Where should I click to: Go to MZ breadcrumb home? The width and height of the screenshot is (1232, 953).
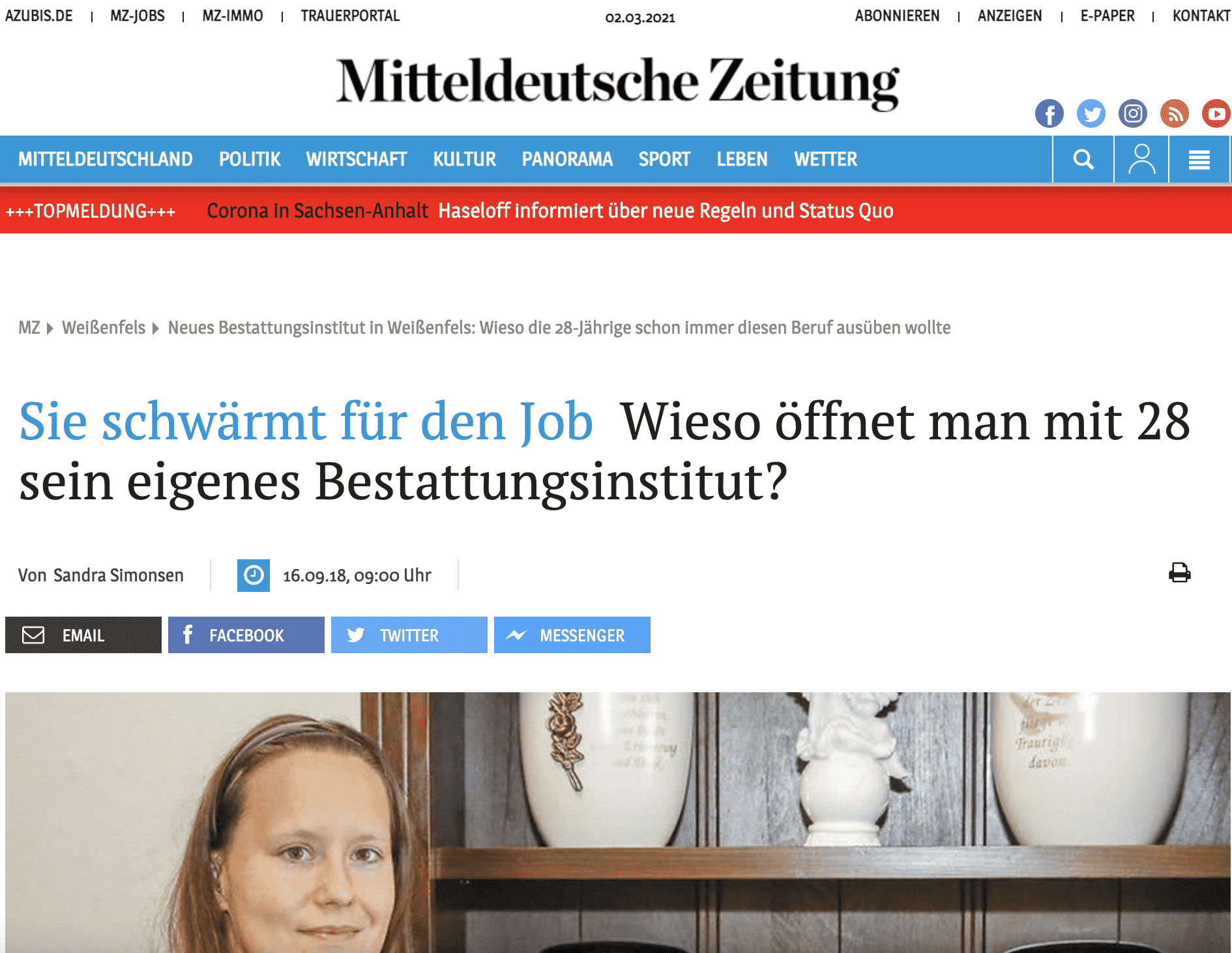(29, 327)
